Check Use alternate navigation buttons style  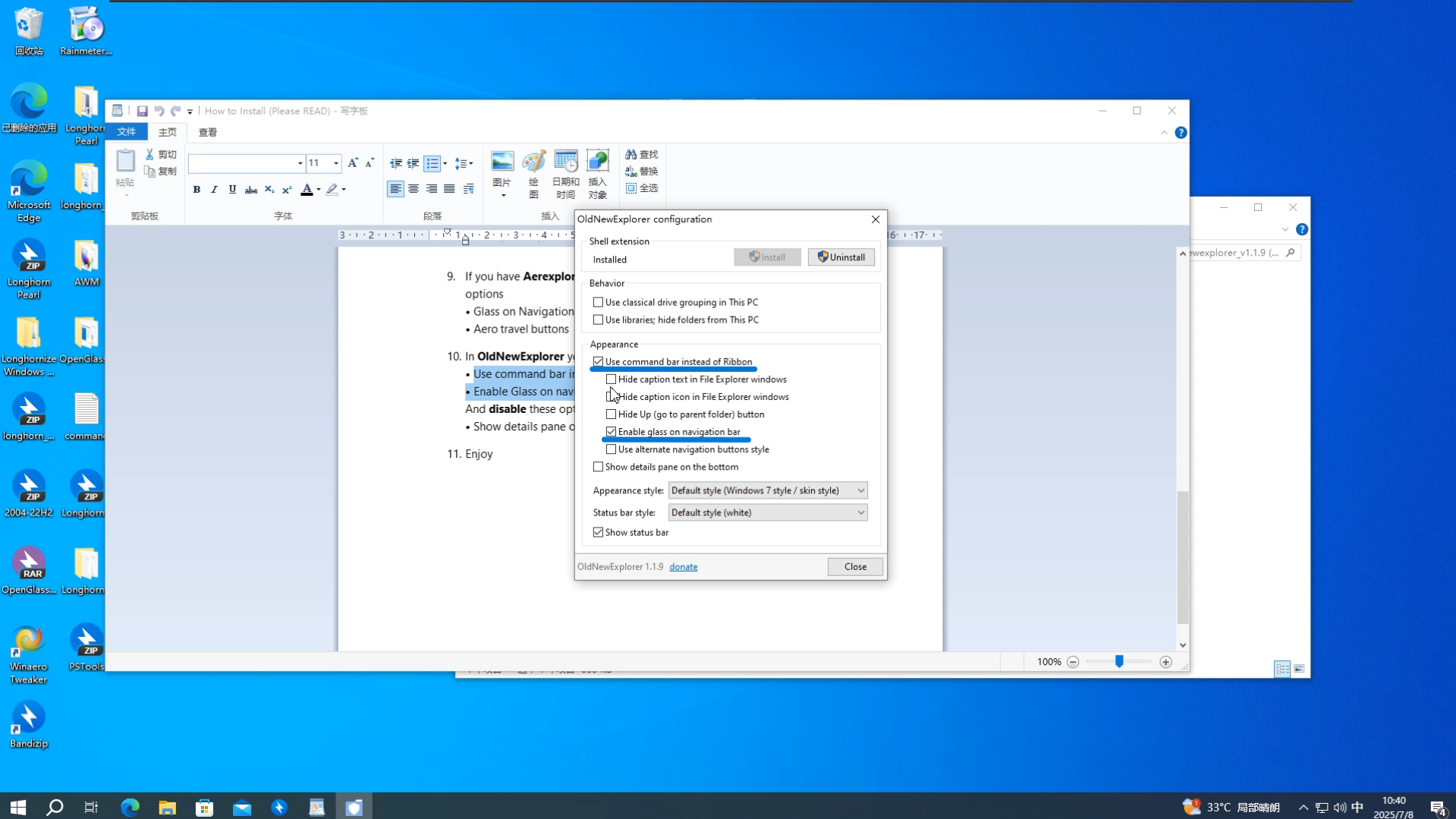coord(612,449)
